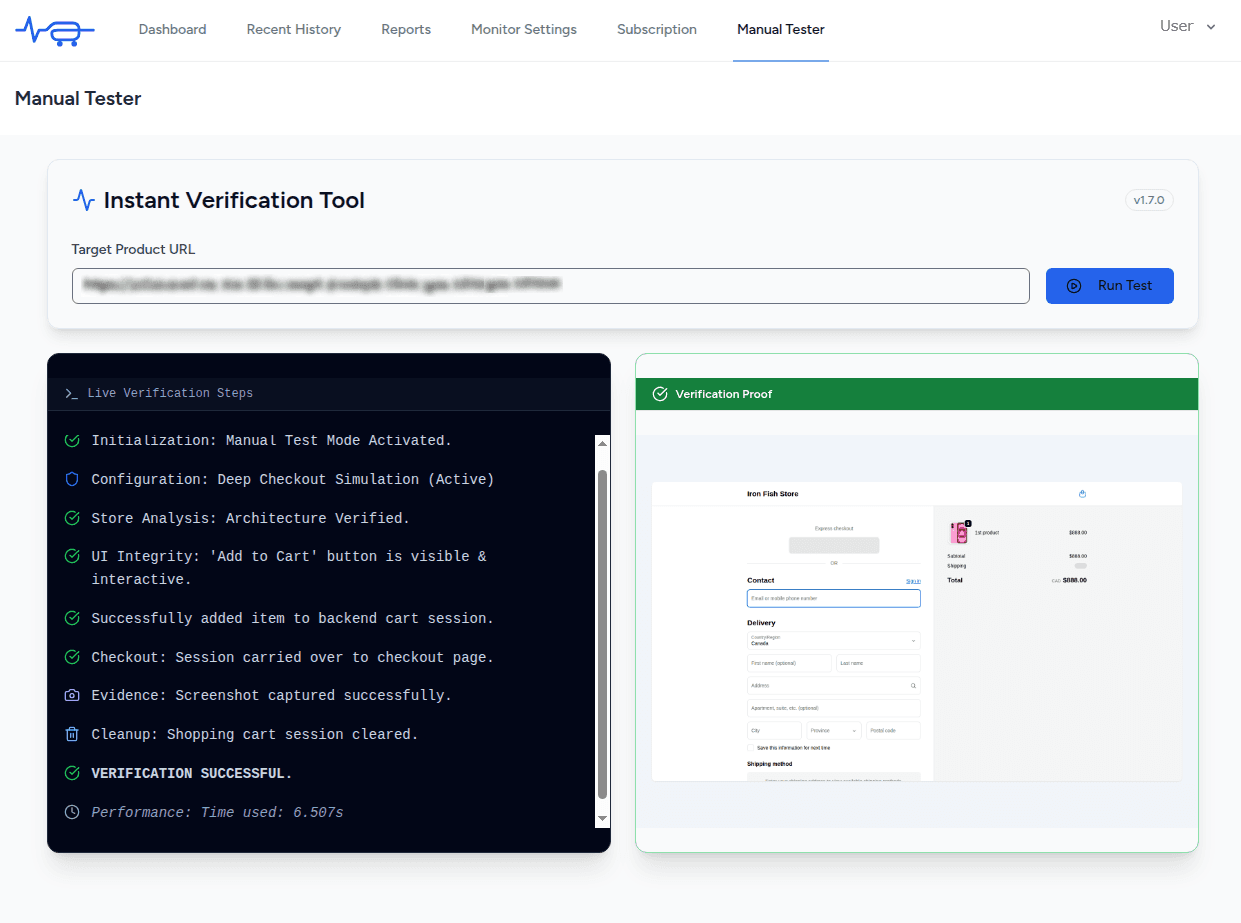Click the blue app logo icon

click(x=54, y=30)
